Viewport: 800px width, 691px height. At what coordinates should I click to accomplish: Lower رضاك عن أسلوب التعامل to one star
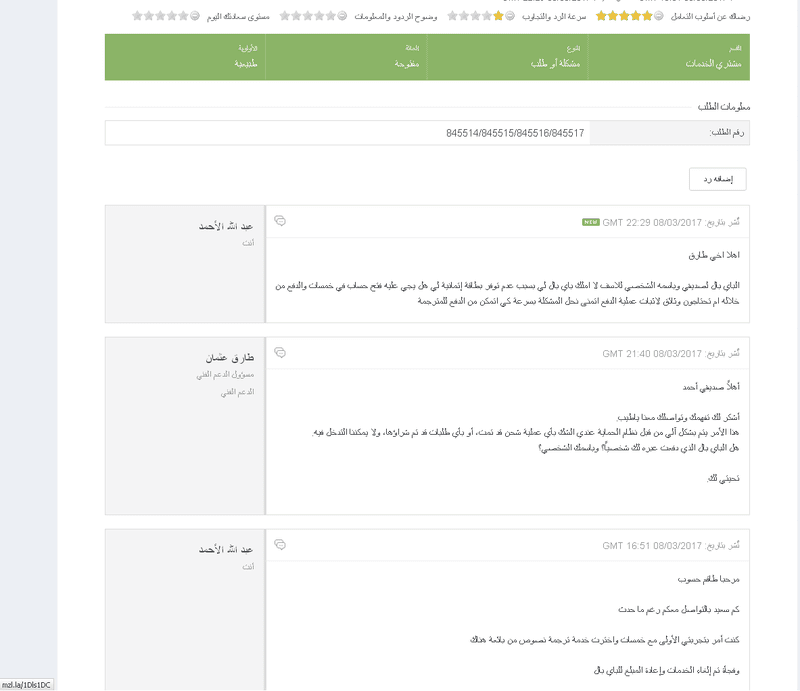[x=647, y=16]
